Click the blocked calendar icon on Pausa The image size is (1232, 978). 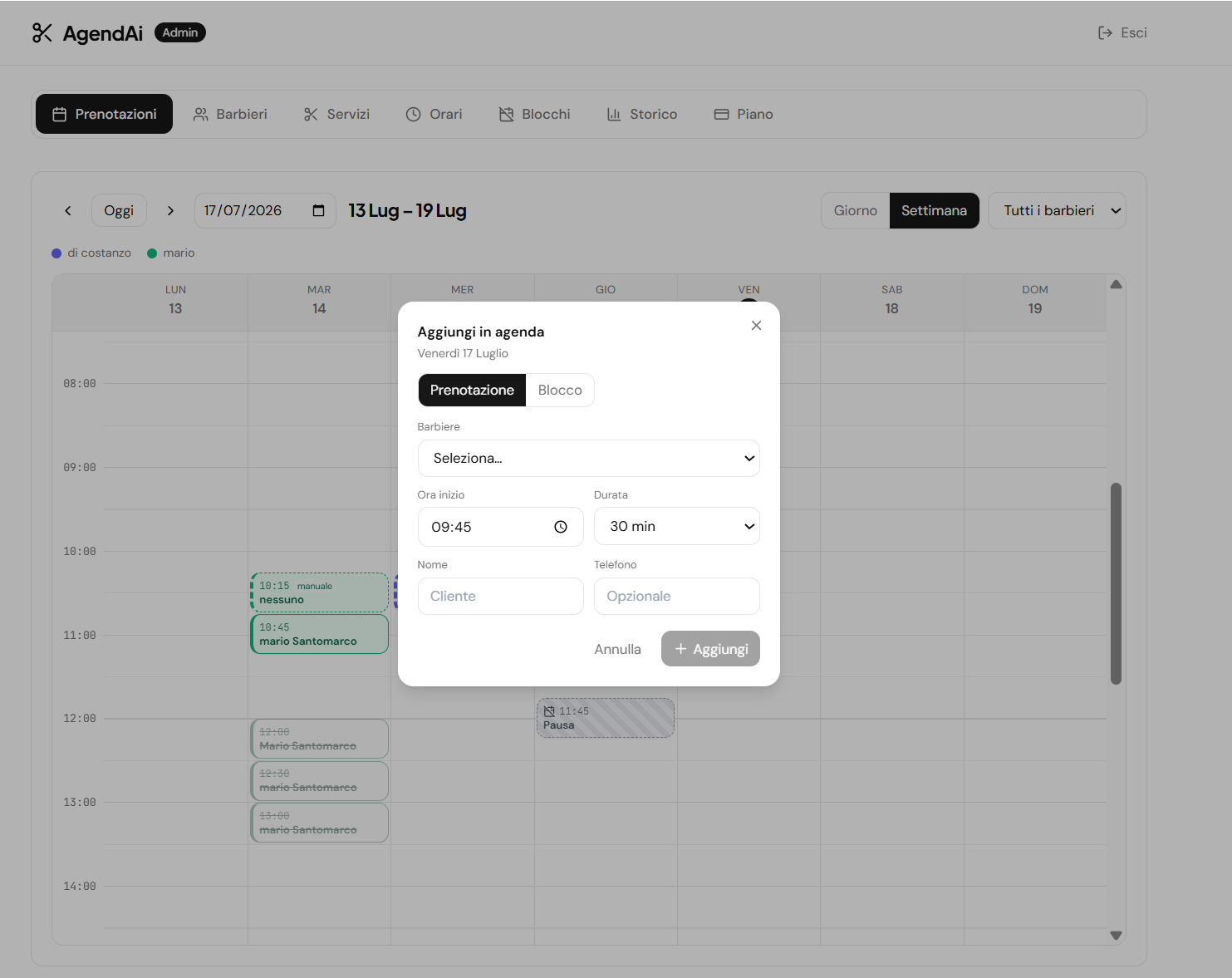pos(549,711)
